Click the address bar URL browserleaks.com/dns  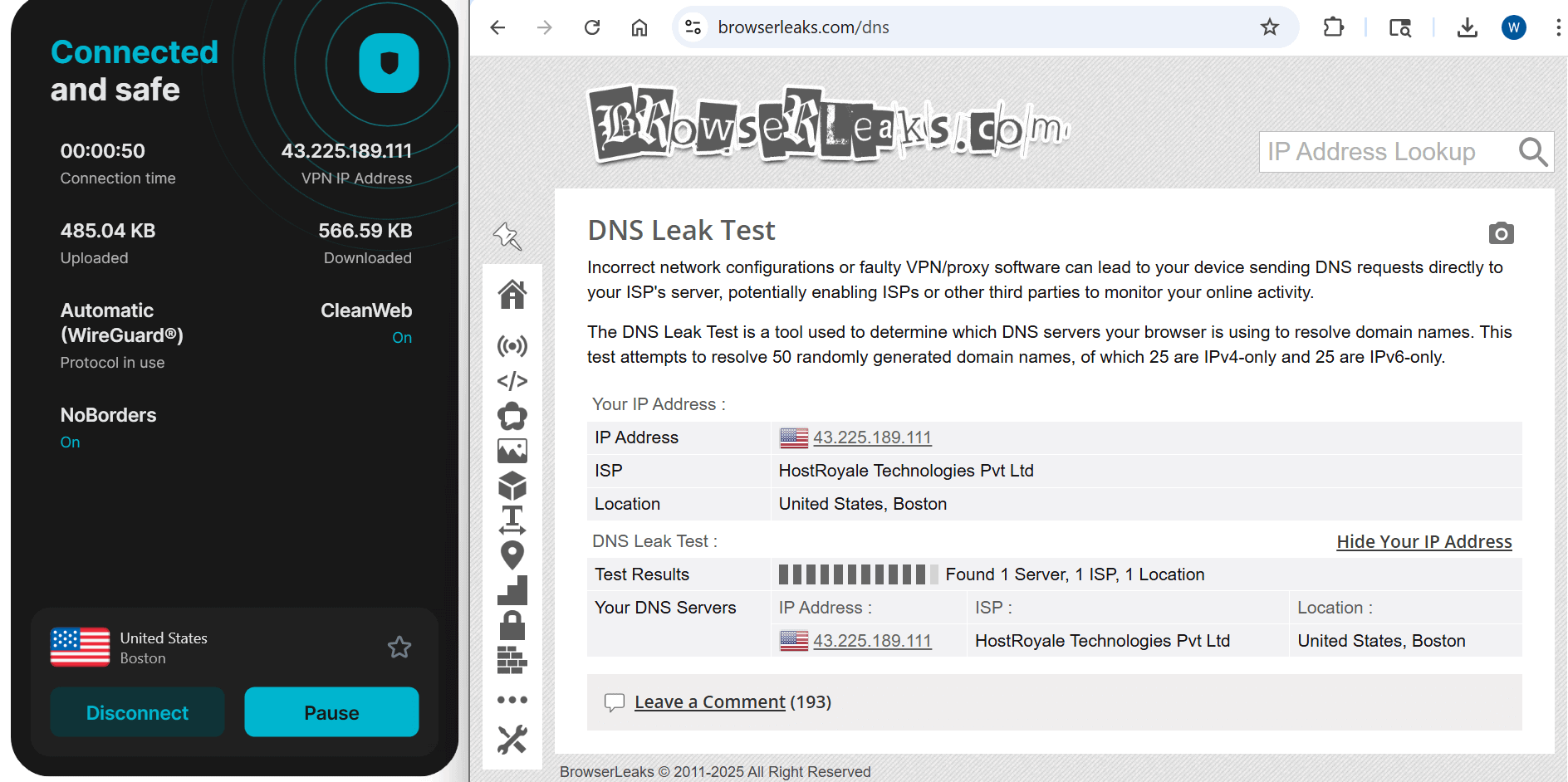[x=803, y=27]
